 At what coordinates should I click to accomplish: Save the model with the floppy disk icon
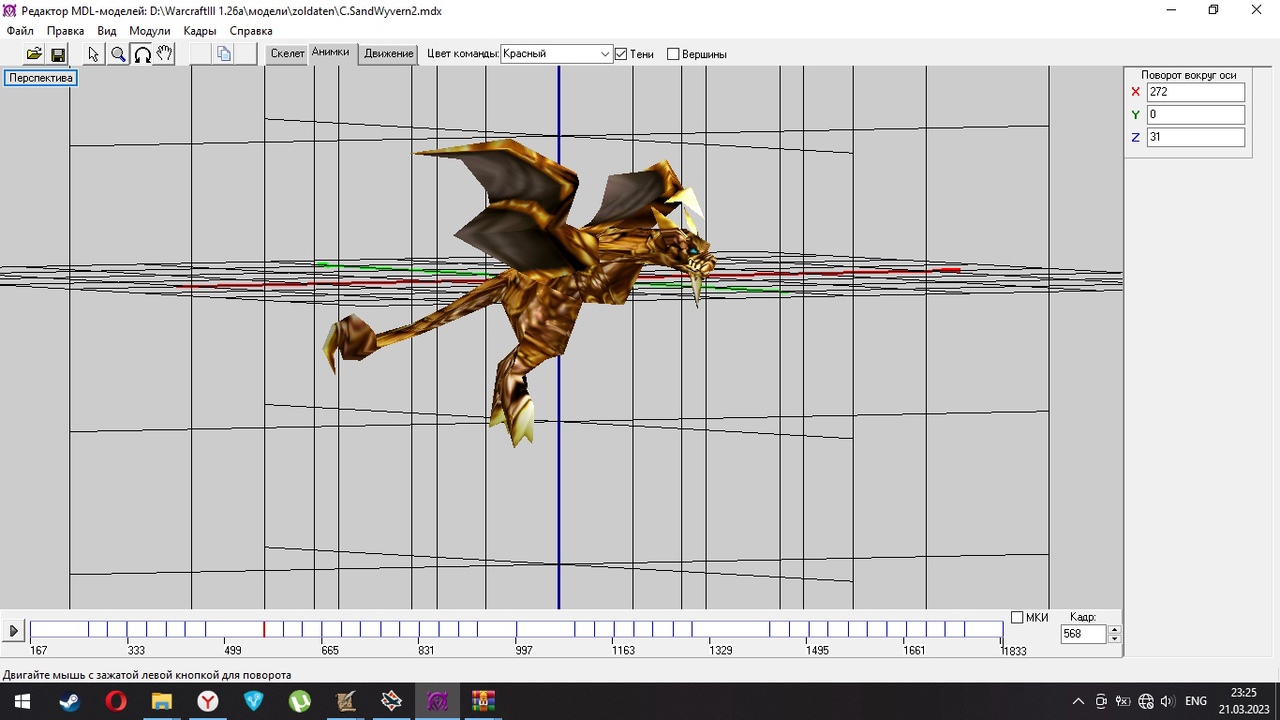tap(58, 54)
